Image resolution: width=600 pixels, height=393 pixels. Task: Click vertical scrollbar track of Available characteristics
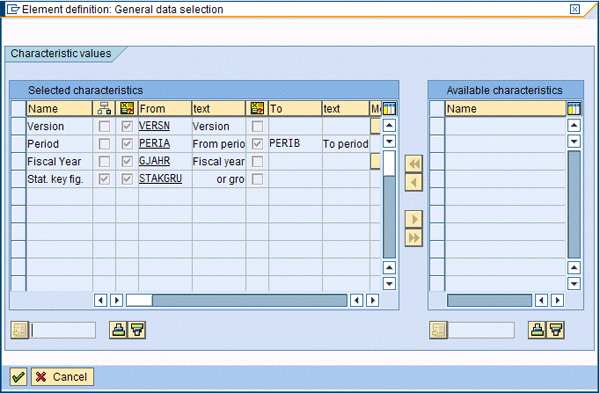(x=574, y=204)
